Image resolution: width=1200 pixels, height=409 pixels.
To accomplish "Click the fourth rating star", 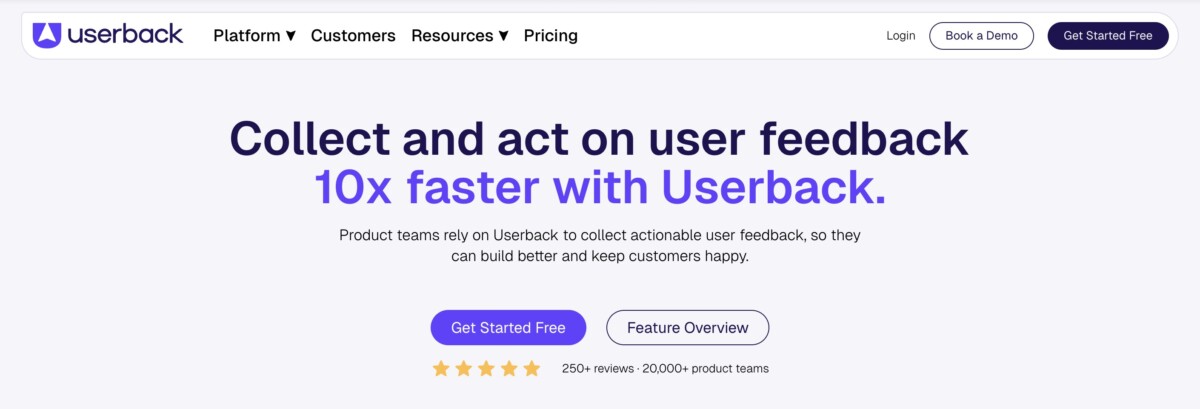I will 509,369.
